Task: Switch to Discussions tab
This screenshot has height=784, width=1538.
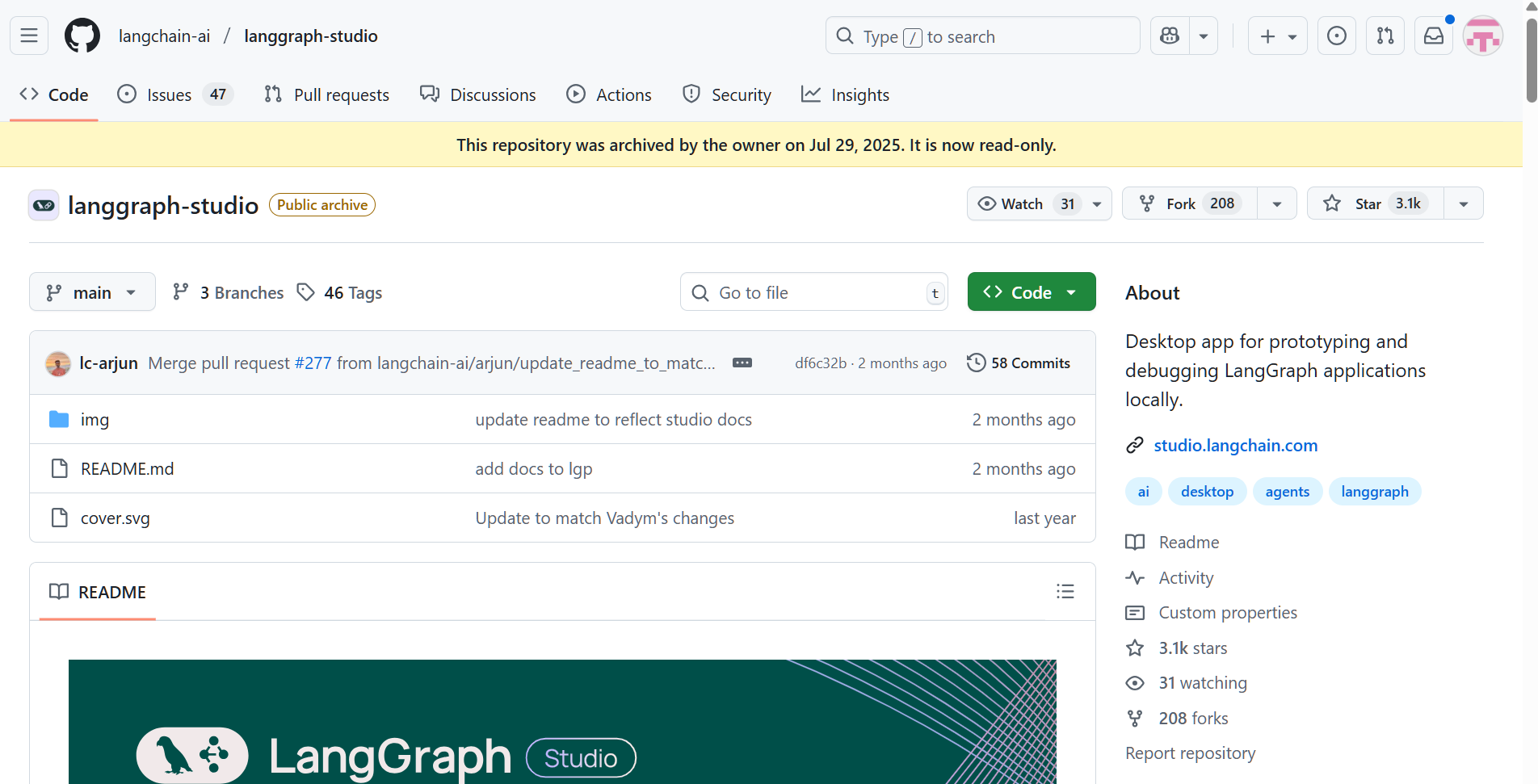Action: pyautogui.click(x=477, y=94)
